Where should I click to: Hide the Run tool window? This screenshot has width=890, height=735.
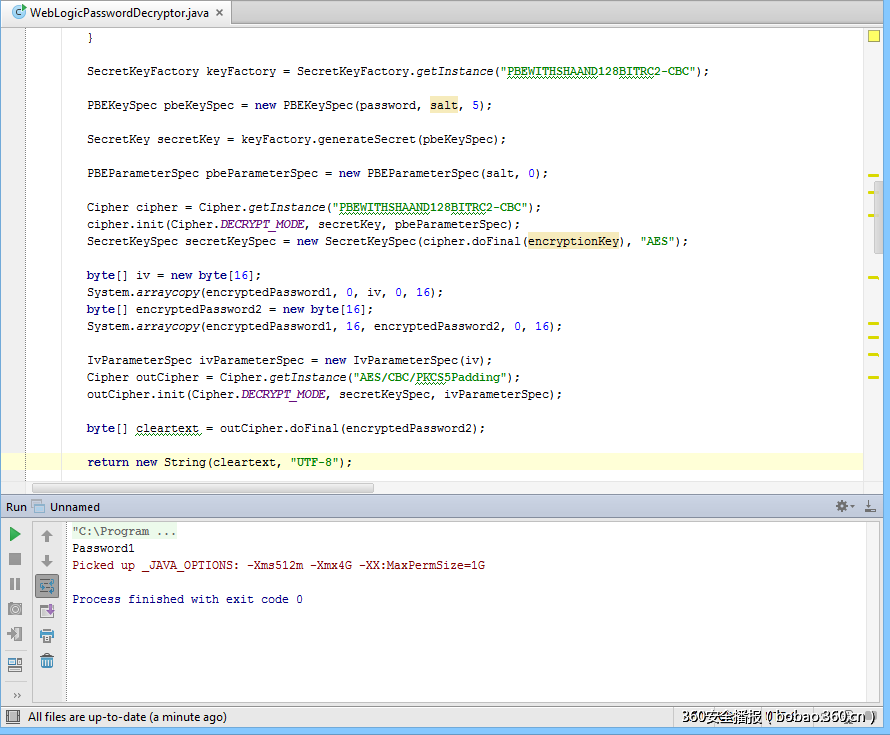point(870,506)
